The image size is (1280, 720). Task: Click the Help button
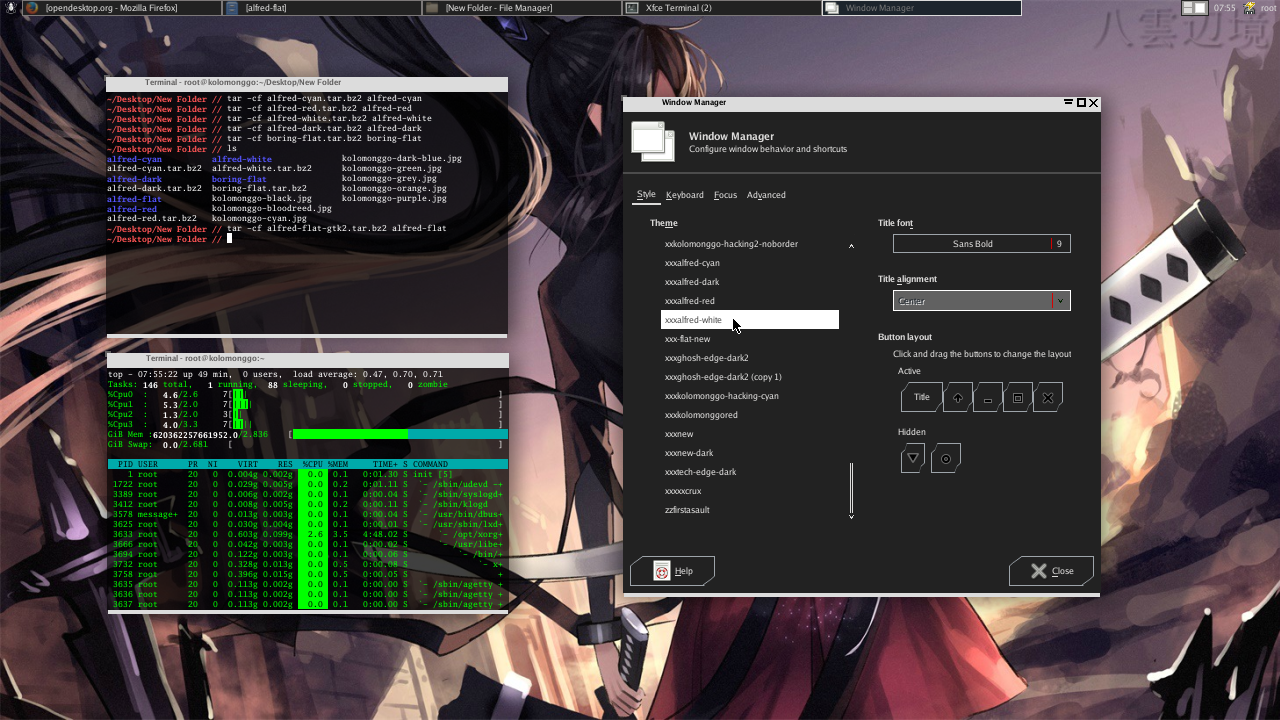pos(672,571)
